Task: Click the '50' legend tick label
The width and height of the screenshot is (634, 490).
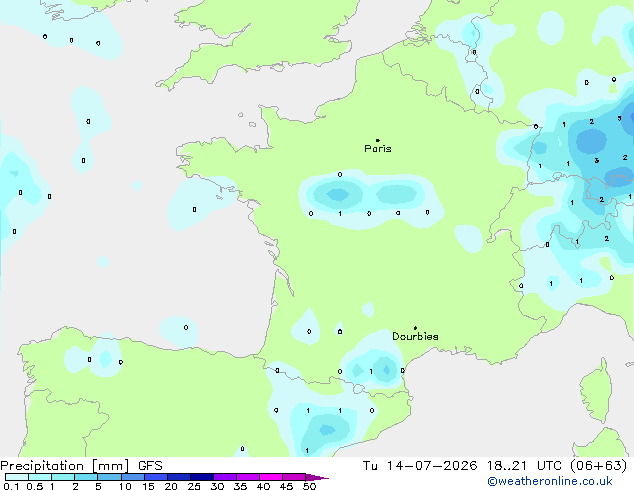Action: (309, 486)
